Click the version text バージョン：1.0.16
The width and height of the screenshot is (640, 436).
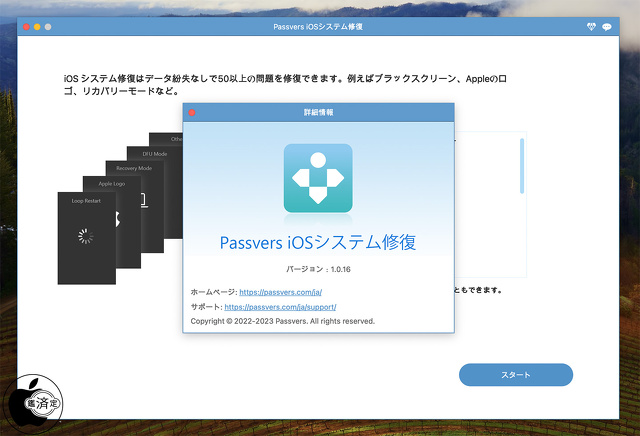(x=318, y=269)
